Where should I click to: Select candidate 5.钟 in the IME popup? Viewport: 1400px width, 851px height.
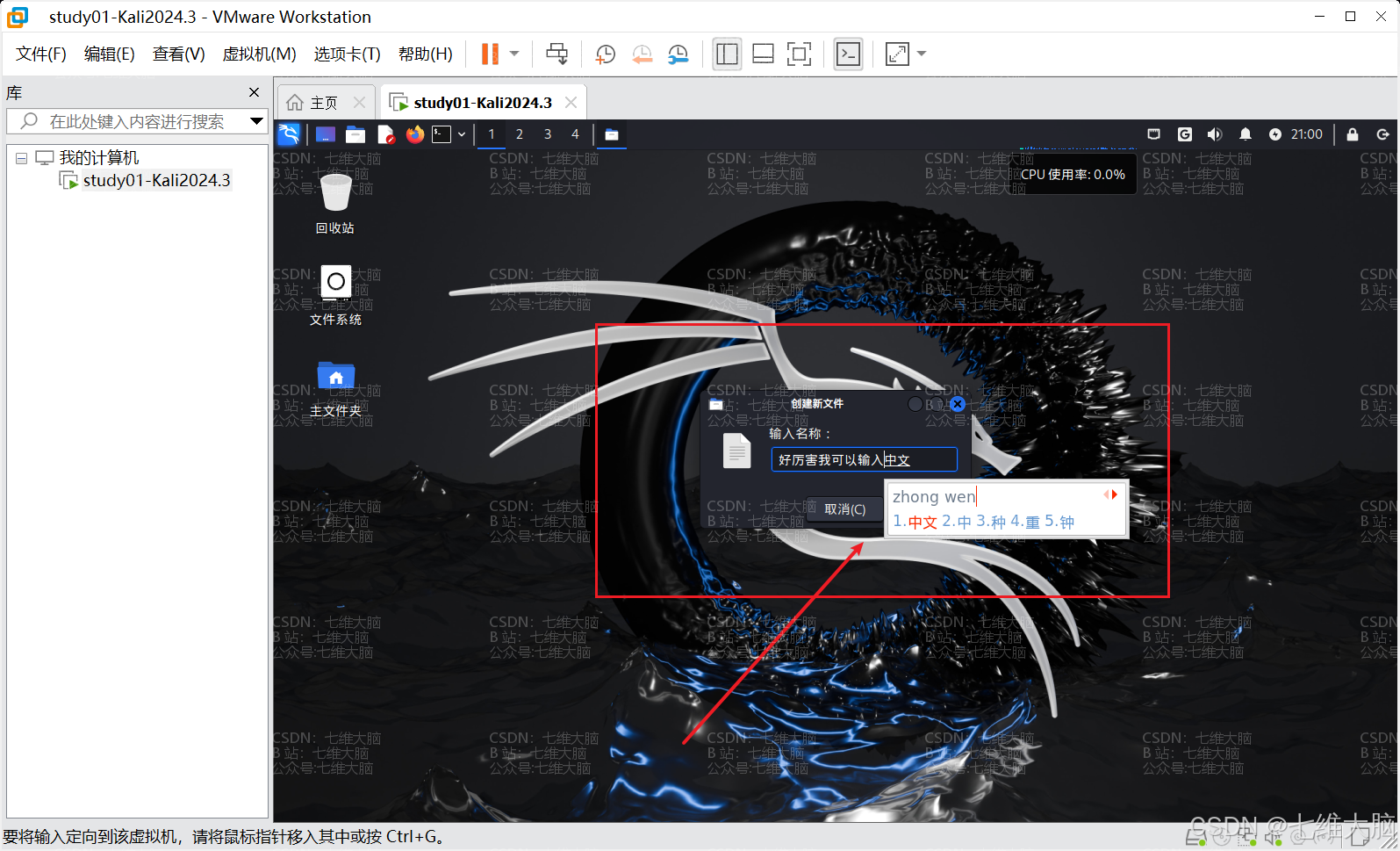pos(1059,522)
